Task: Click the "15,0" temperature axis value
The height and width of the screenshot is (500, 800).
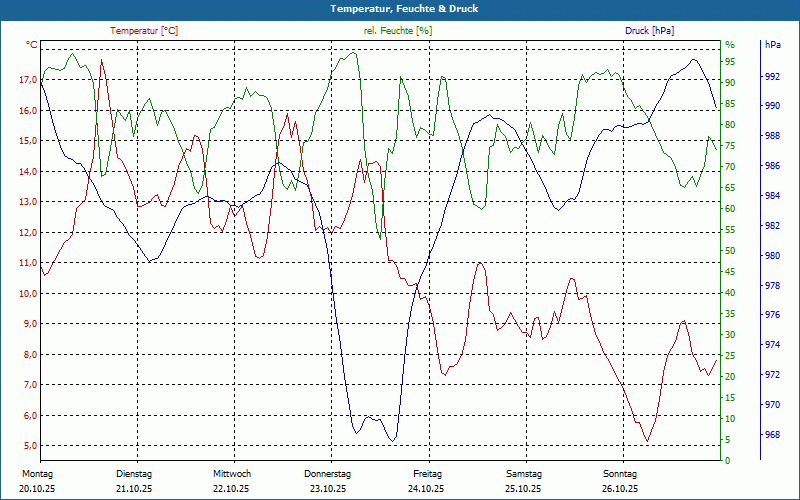Action: click(28, 141)
